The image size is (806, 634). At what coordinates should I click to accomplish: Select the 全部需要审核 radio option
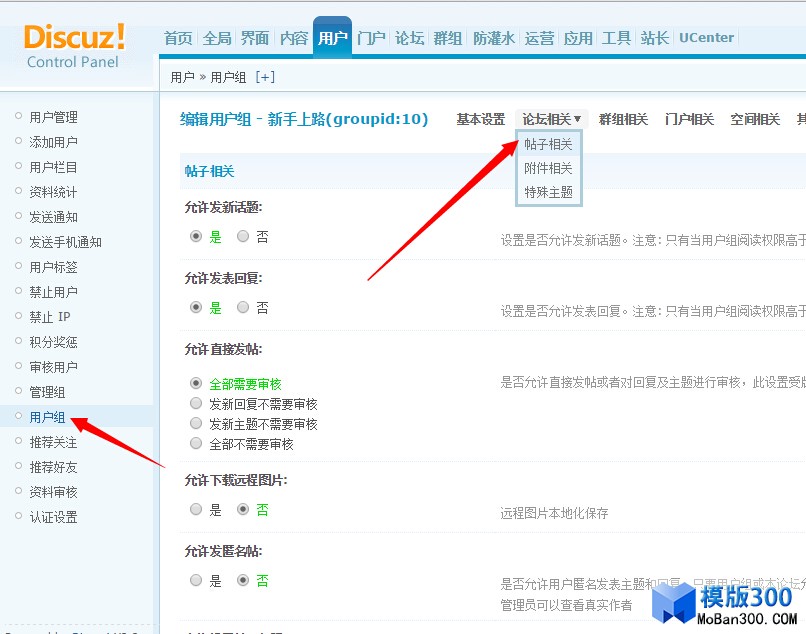point(196,384)
